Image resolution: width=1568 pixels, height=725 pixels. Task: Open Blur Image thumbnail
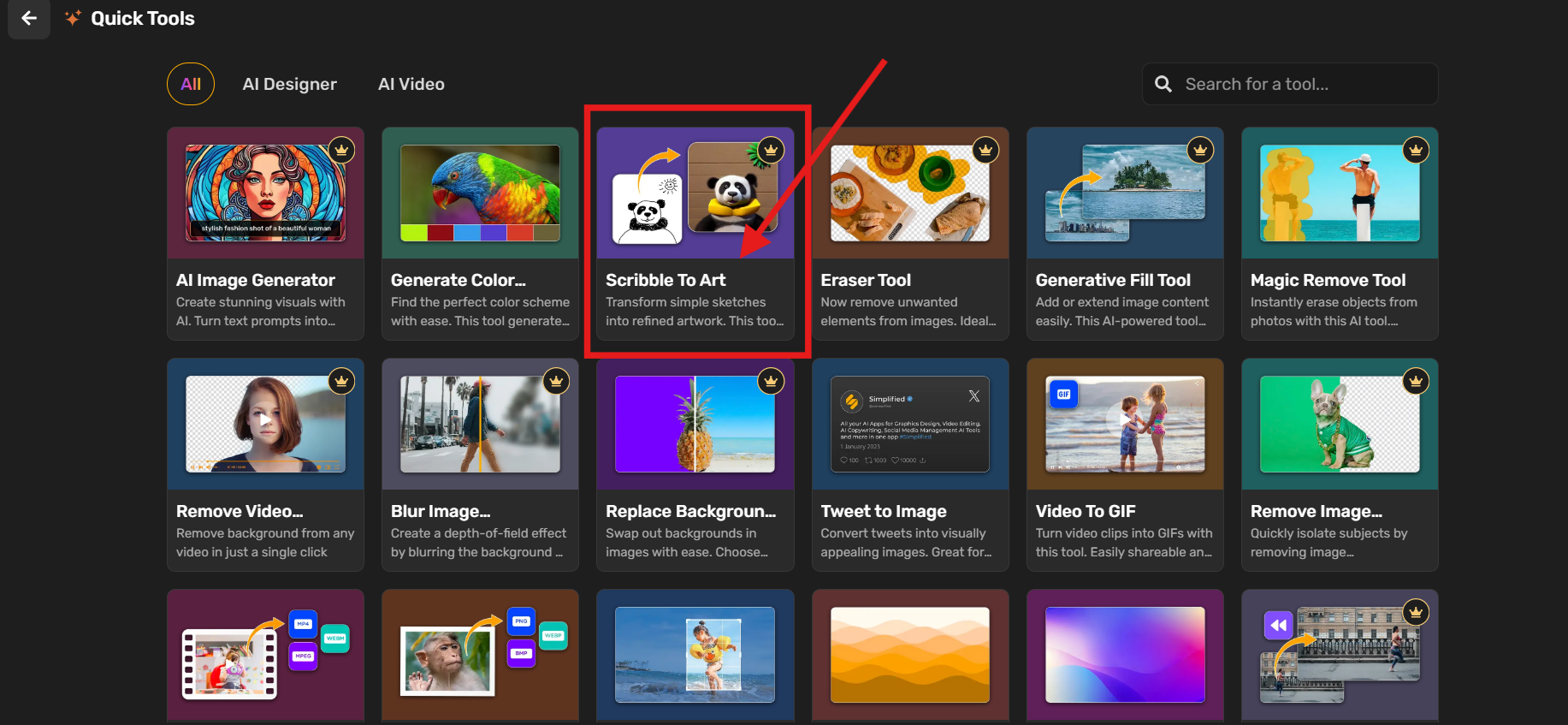pos(481,424)
